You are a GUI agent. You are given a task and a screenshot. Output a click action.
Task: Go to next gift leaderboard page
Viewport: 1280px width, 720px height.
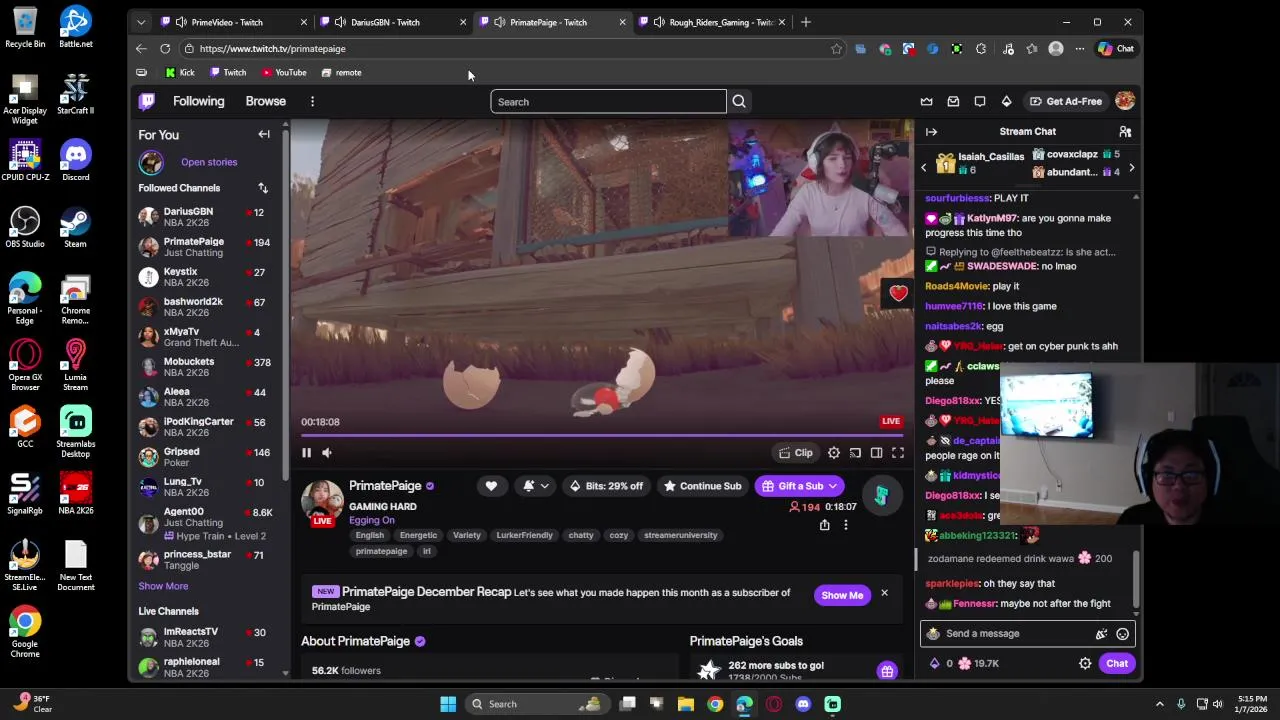coord(1131,168)
